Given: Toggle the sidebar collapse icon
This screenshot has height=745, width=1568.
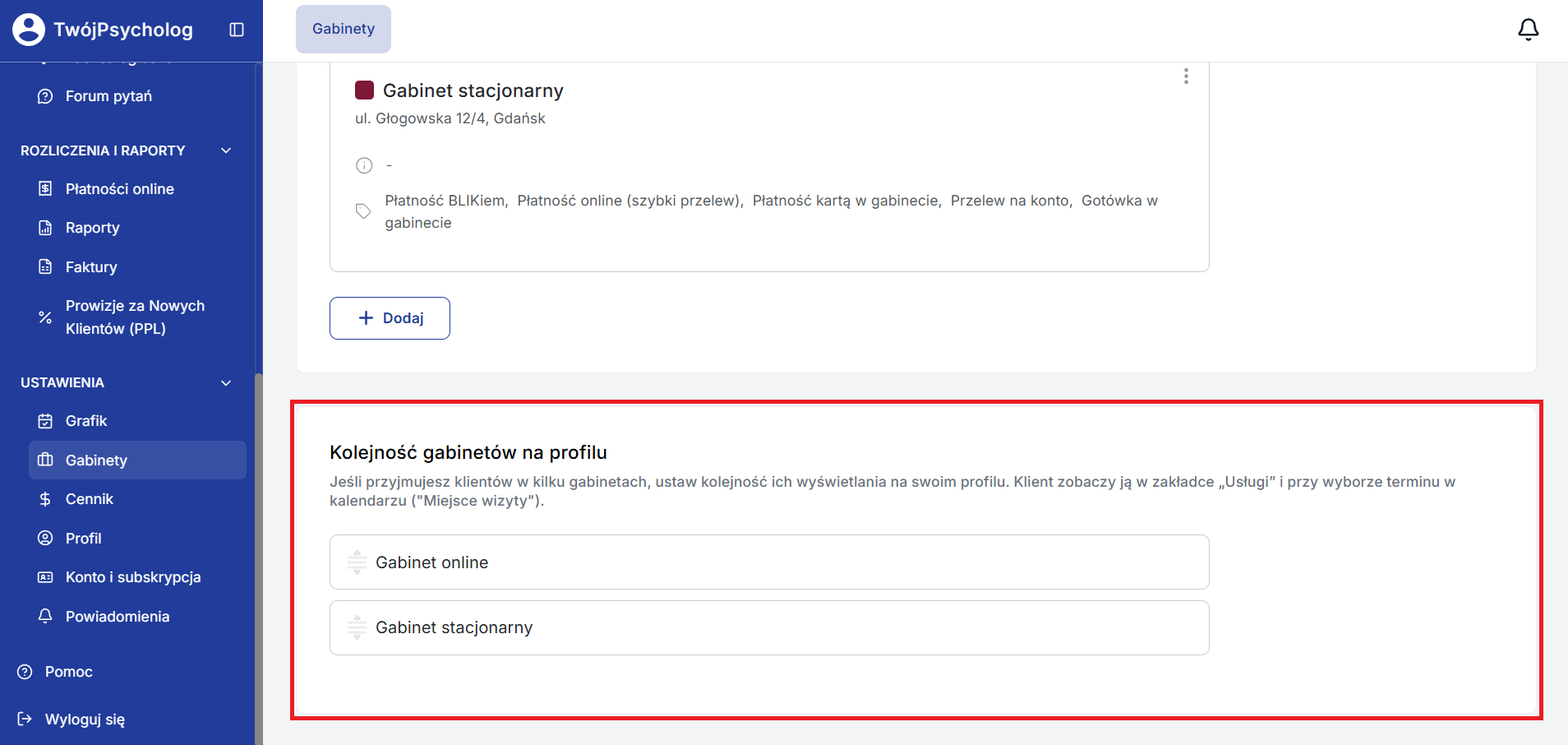Looking at the screenshot, I should pyautogui.click(x=237, y=30).
